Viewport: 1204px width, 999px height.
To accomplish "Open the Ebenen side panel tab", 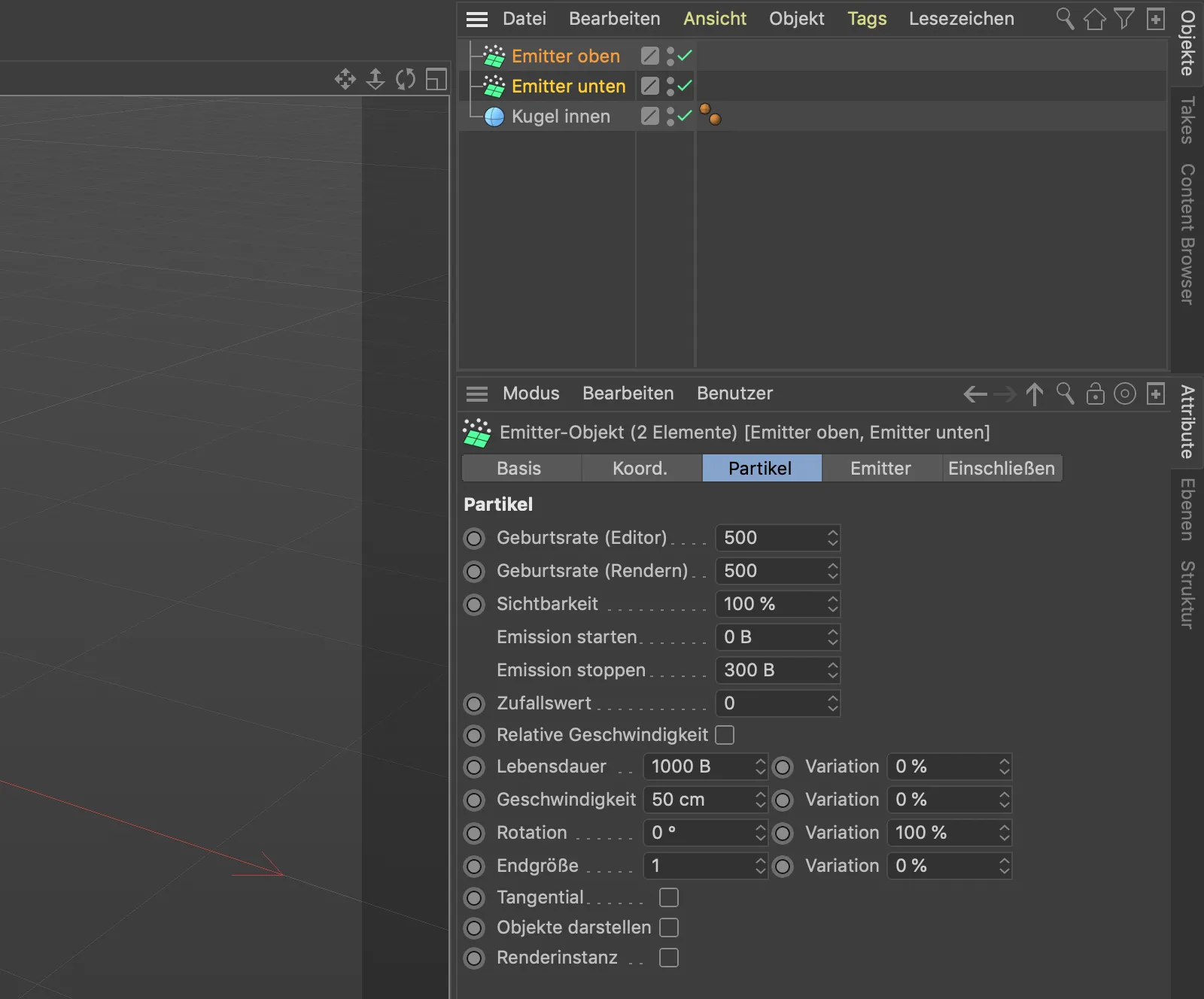I will pos(1187,509).
